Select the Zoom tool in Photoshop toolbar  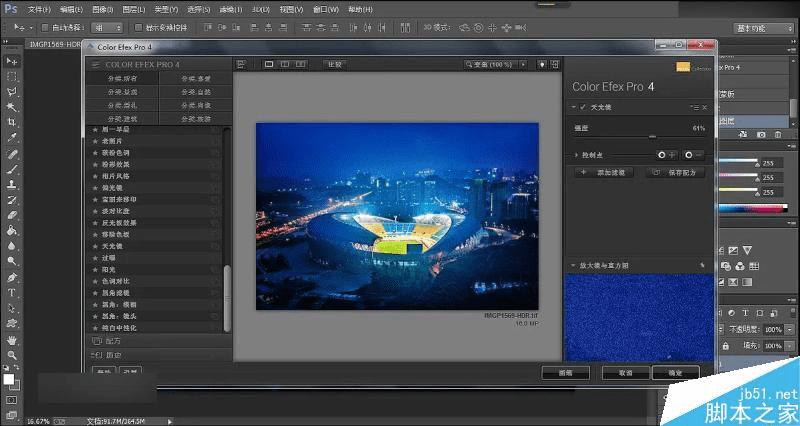pyautogui.click(x=12, y=355)
